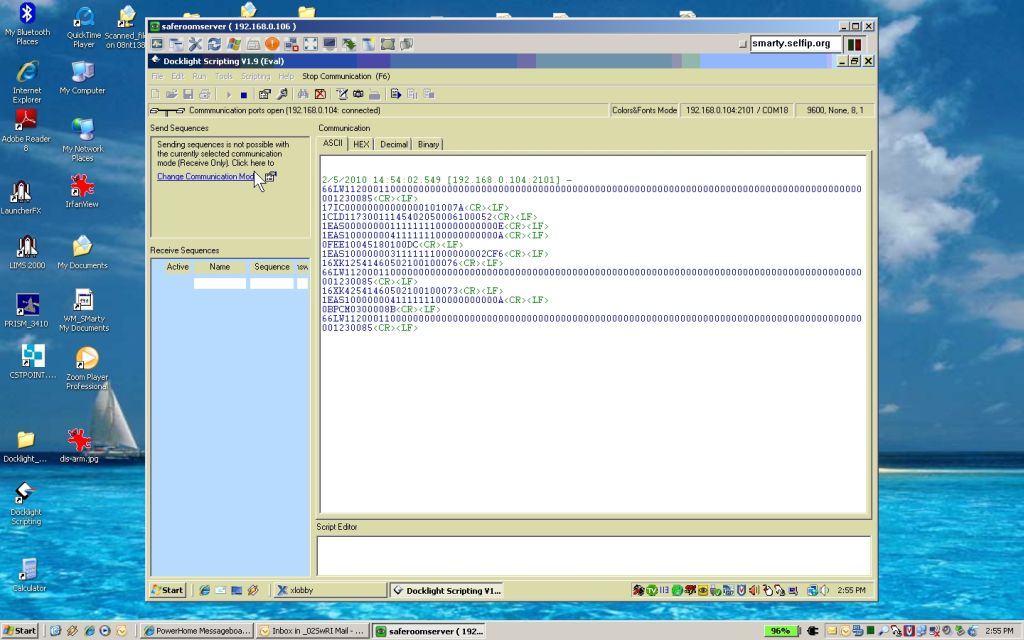Click the Windows flag icon in remote toolbar
The image size is (1024, 640).
point(234,44)
